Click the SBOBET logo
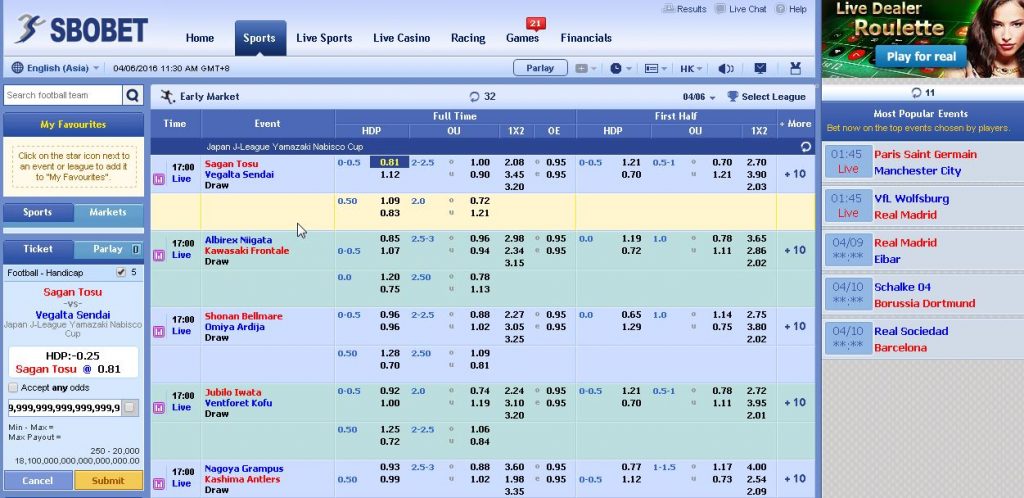 81,29
